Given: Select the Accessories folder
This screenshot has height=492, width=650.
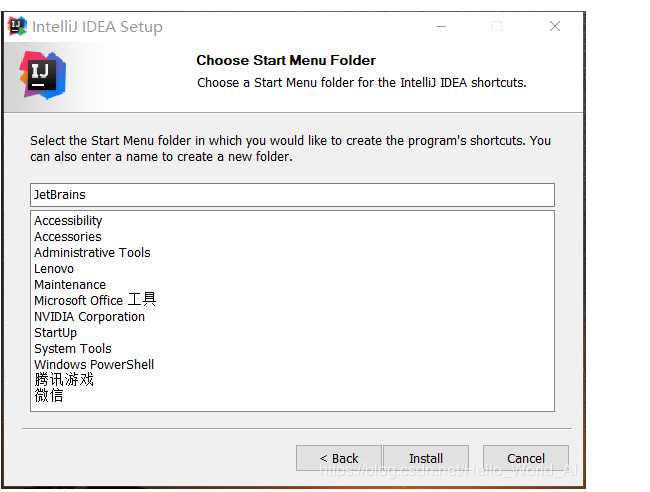Looking at the screenshot, I should click(x=68, y=237).
